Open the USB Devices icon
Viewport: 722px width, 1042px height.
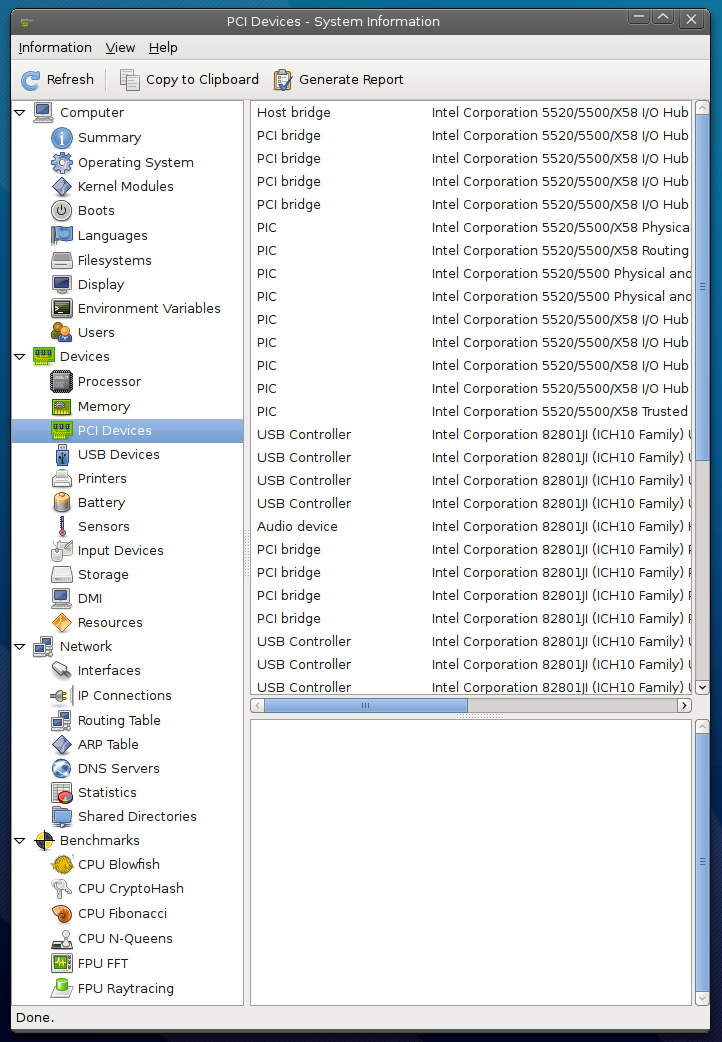(62, 454)
